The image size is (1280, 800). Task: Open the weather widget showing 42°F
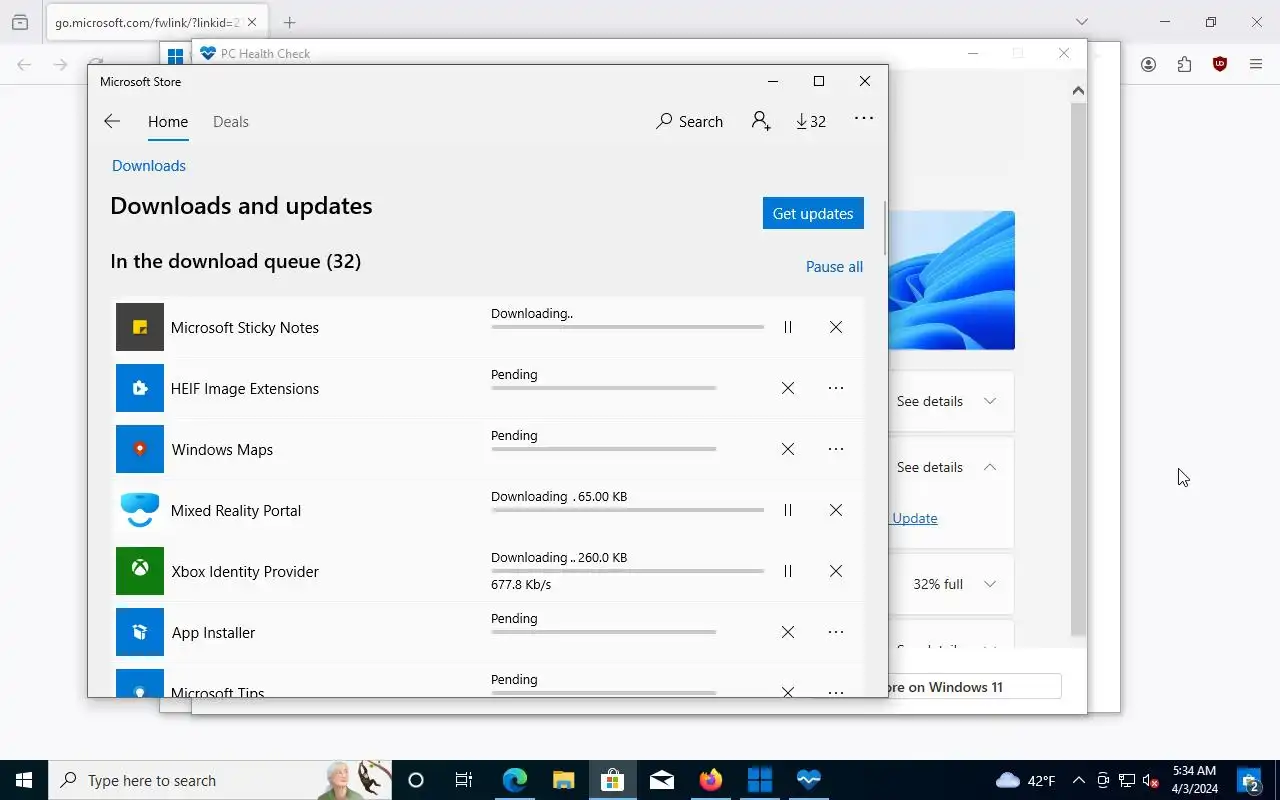(1025, 780)
